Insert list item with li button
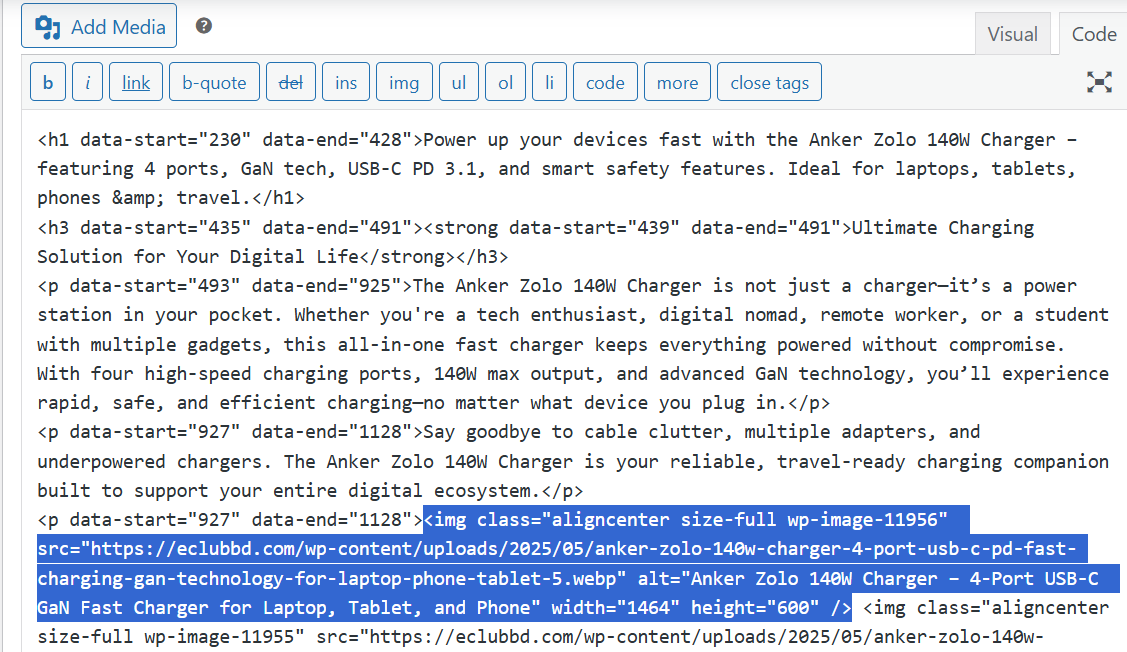1127x652 pixels. pos(549,82)
